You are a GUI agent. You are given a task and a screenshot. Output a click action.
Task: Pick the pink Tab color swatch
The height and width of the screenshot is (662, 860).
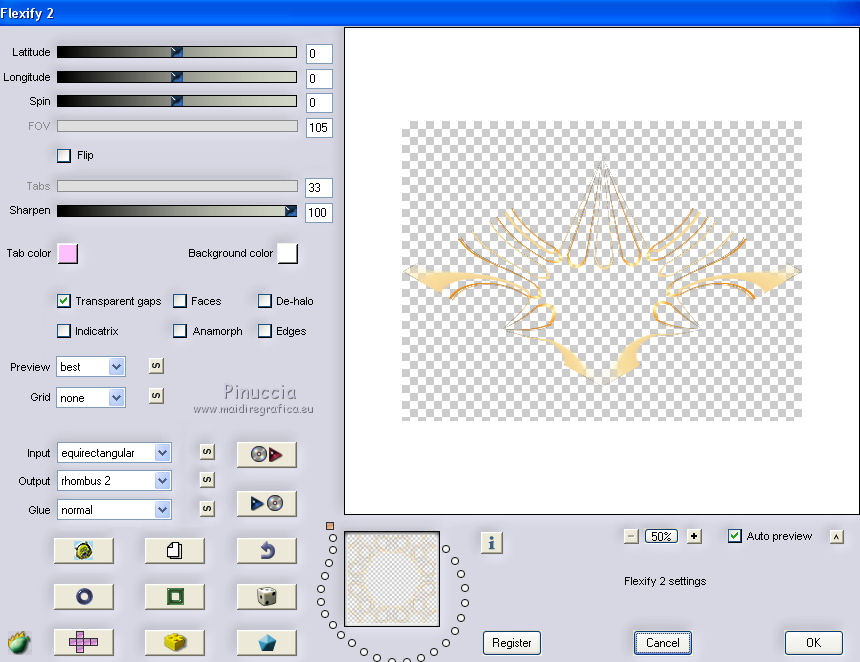click(67, 253)
